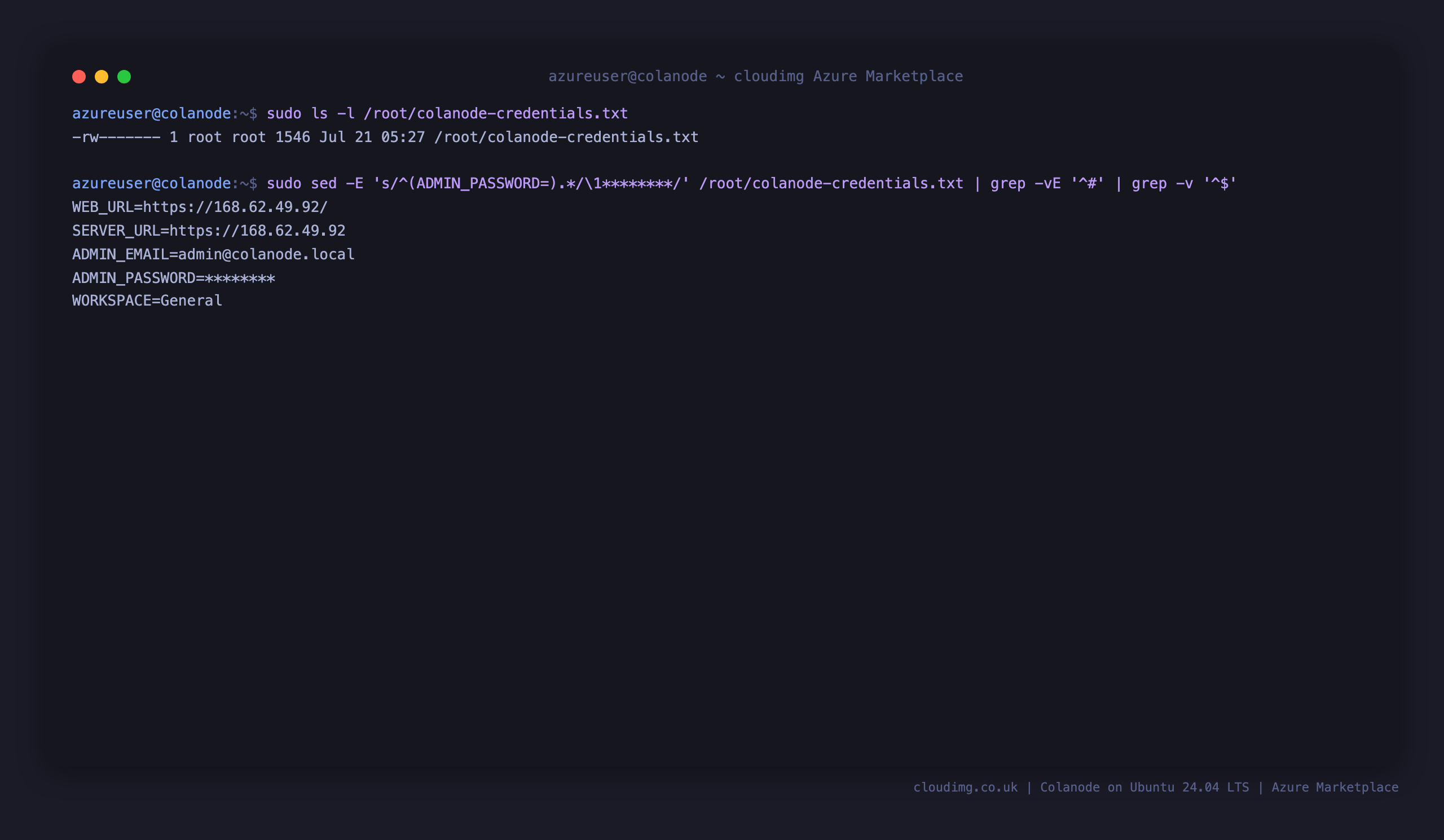Click the 'WEB_URL=https://168.62.49.92/' output line
The height and width of the screenshot is (840, 1444).
[200, 207]
